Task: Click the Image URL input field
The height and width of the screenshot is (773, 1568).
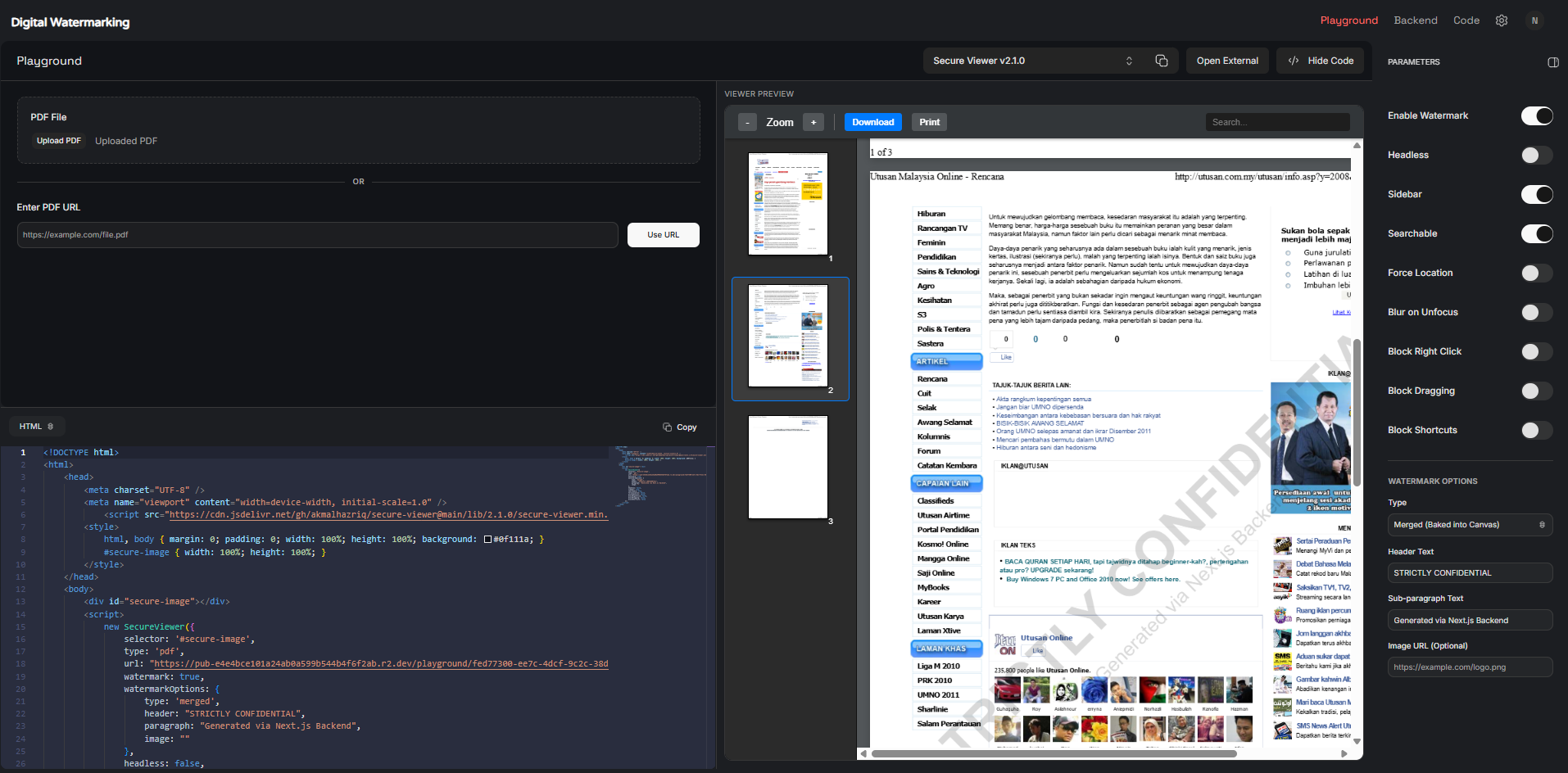Action: click(x=1470, y=667)
